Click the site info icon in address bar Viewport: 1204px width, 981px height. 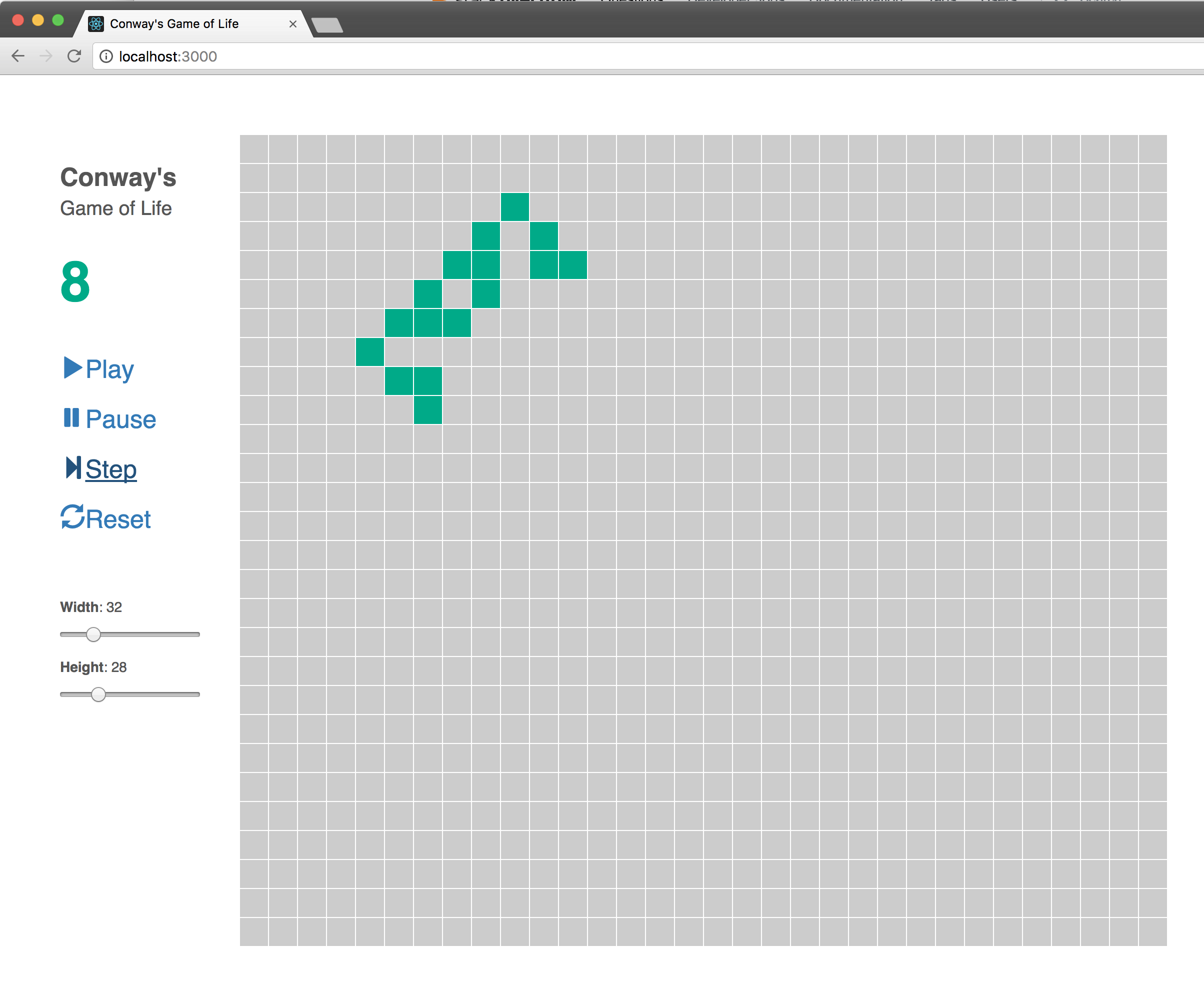tap(106, 56)
